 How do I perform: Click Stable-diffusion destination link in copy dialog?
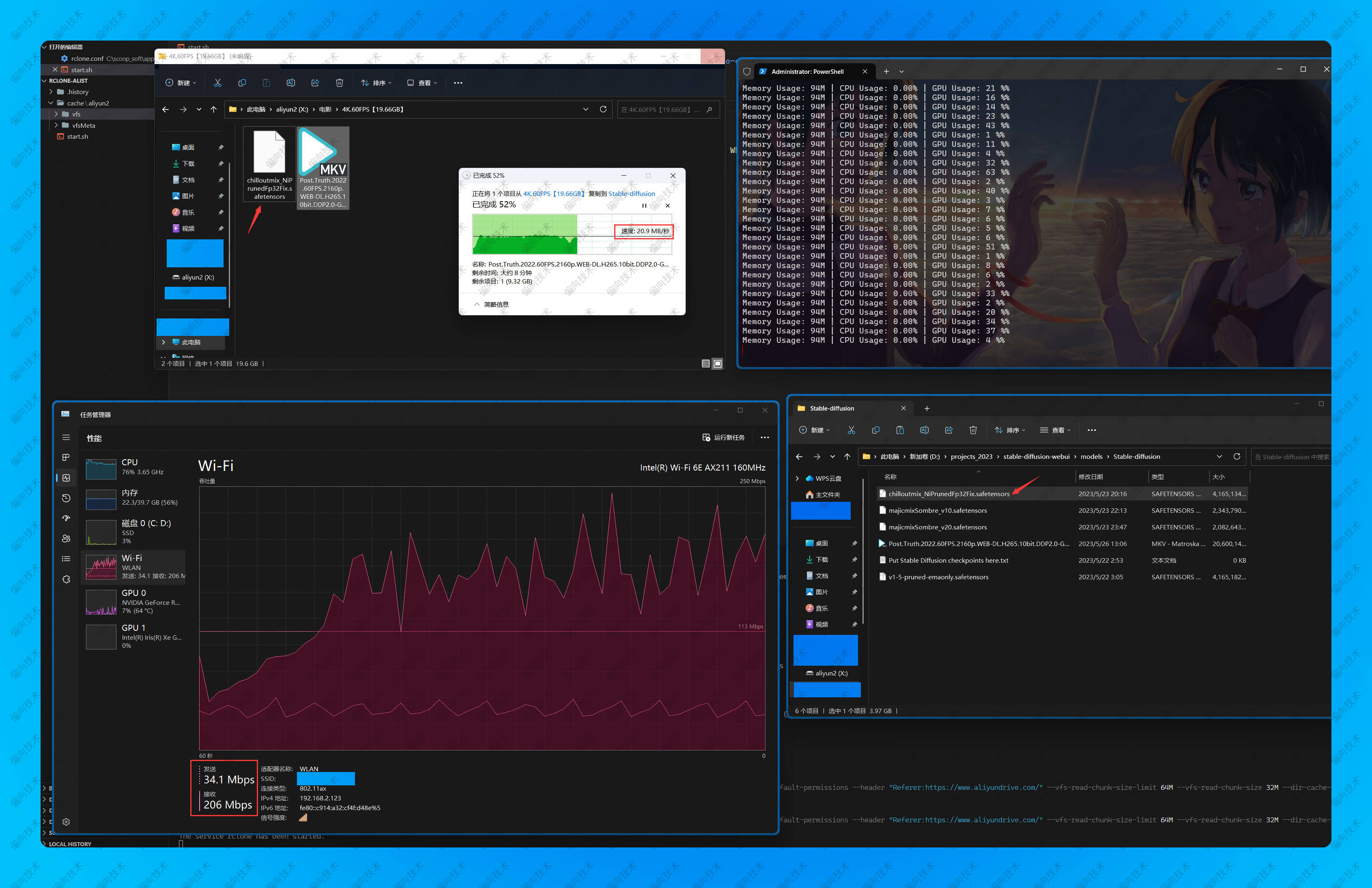[632, 194]
